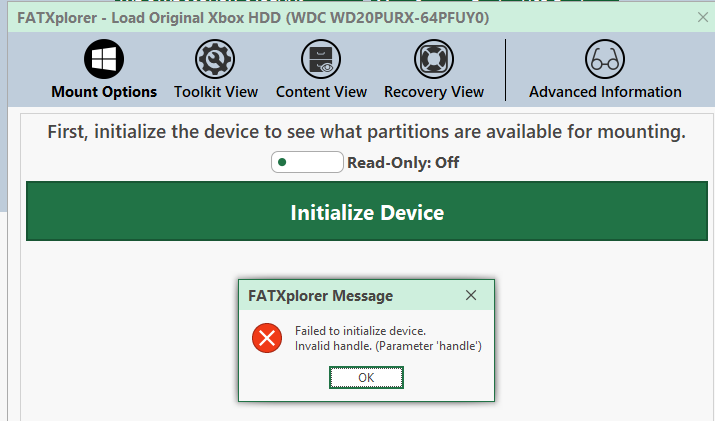This screenshot has width=715, height=421.
Task: Close the FATXplorer Message dialog
Action: tap(471, 295)
